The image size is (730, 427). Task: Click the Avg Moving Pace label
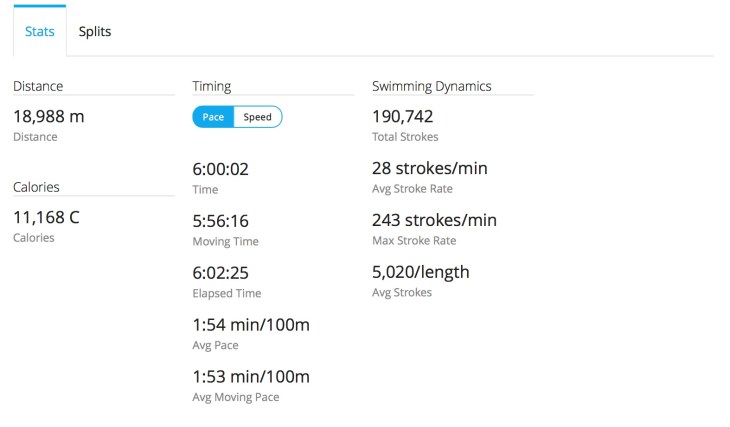point(236,397)
